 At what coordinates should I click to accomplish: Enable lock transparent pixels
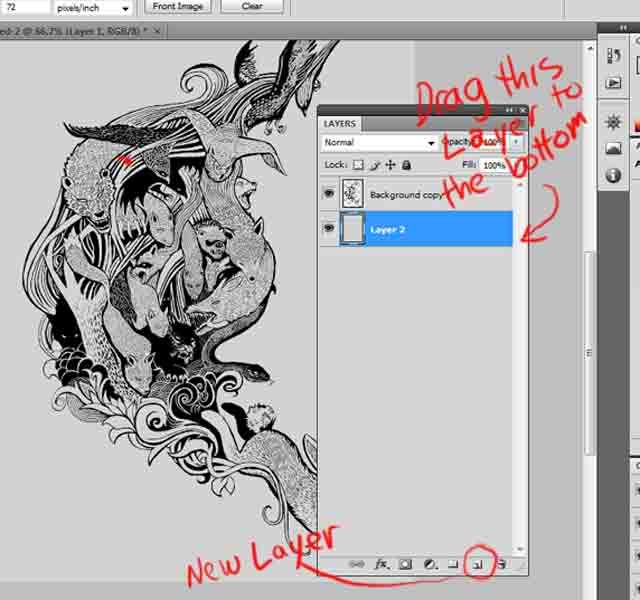point(358,165)
